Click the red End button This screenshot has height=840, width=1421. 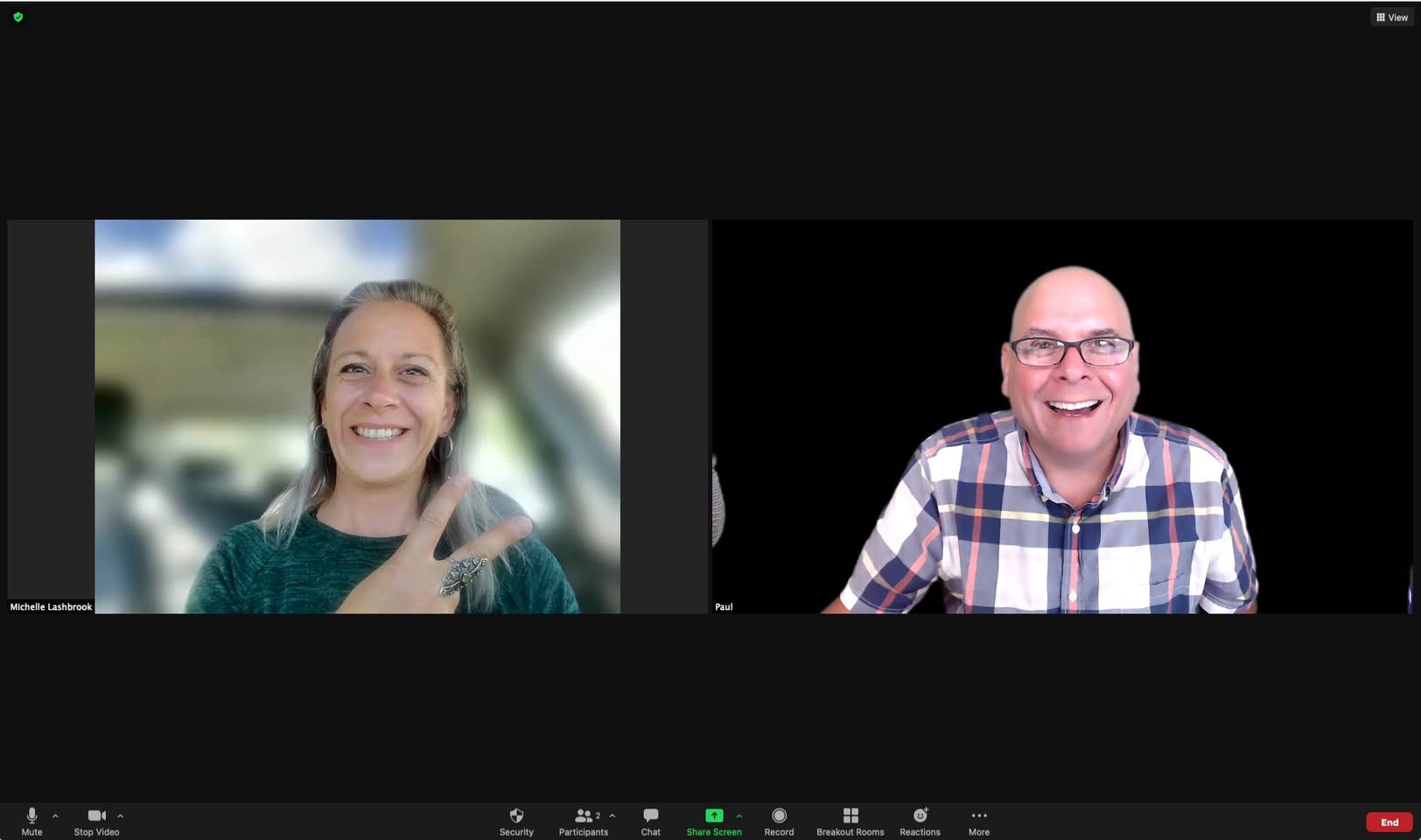click(x=1389, y=822)
